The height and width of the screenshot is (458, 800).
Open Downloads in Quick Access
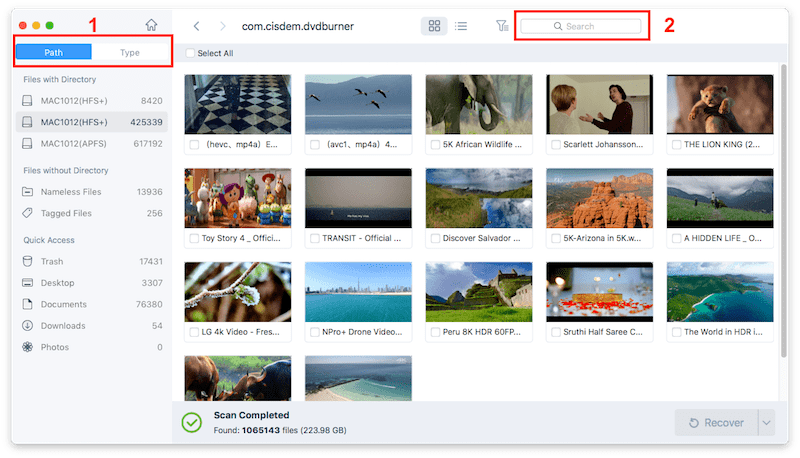click(63, 325)
